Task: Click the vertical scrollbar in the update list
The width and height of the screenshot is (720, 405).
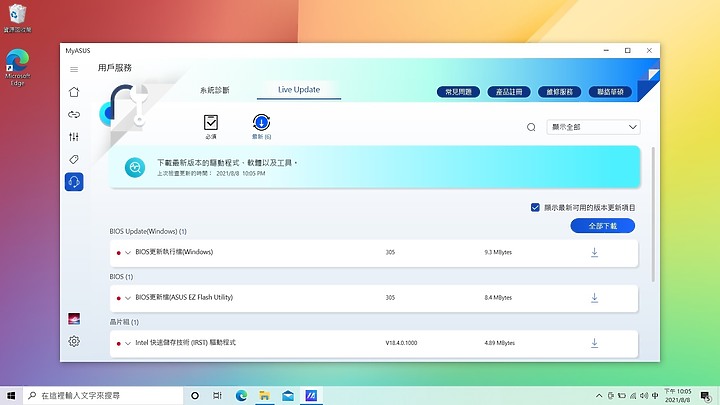Action: click(x=653, y=214)
